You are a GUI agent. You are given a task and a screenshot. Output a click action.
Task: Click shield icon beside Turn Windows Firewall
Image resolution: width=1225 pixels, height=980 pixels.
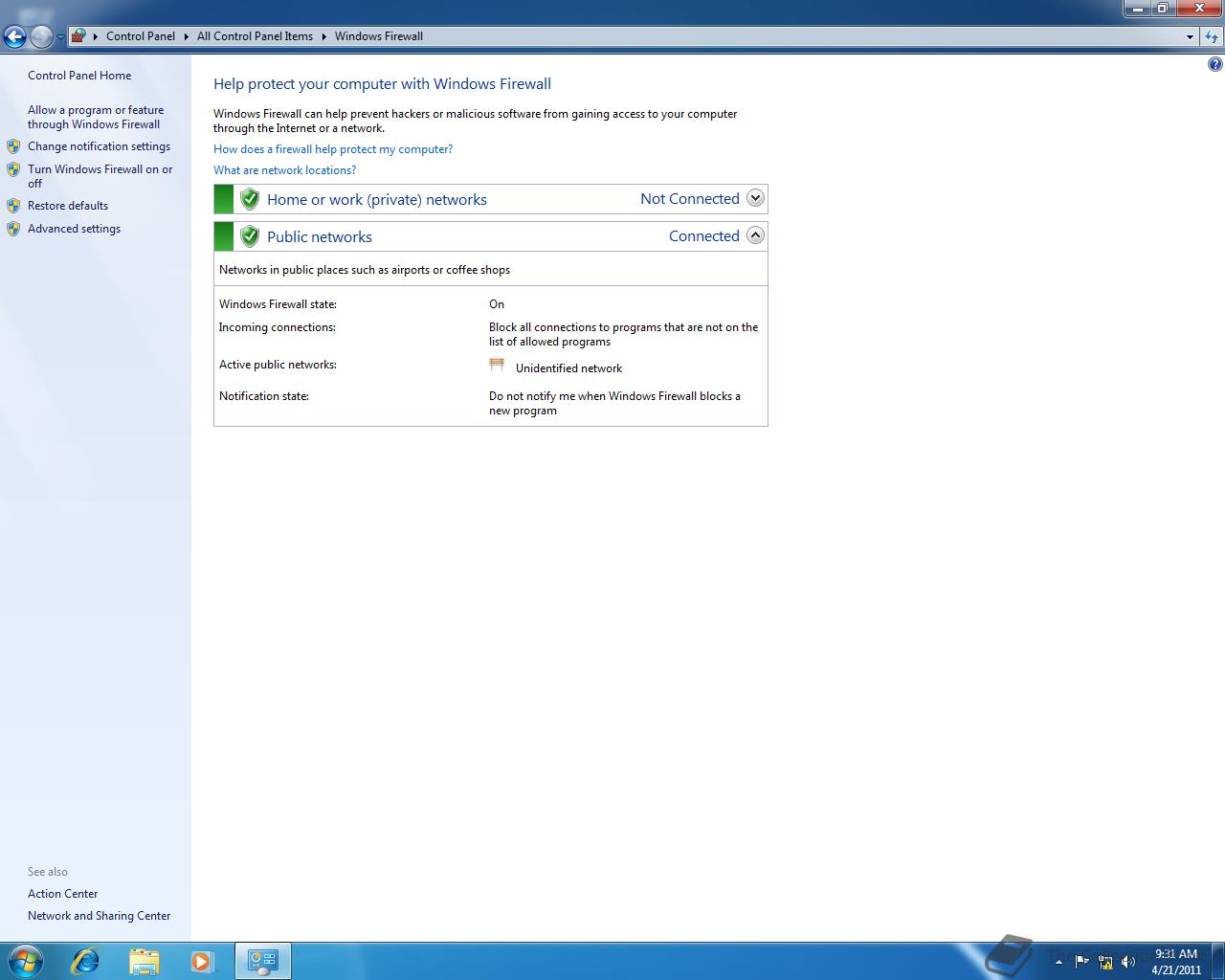13,169
